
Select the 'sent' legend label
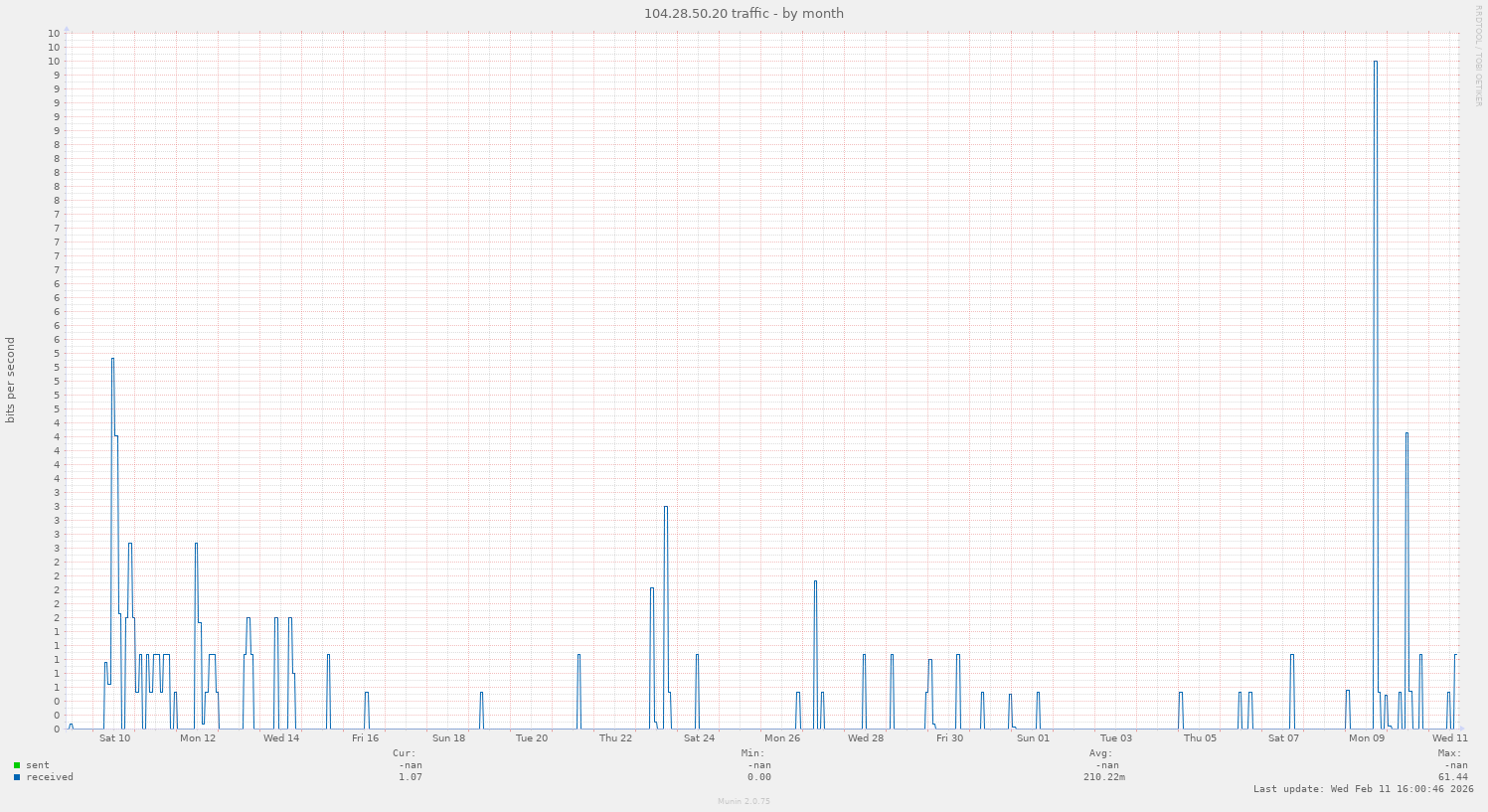(x=38, y=765)
